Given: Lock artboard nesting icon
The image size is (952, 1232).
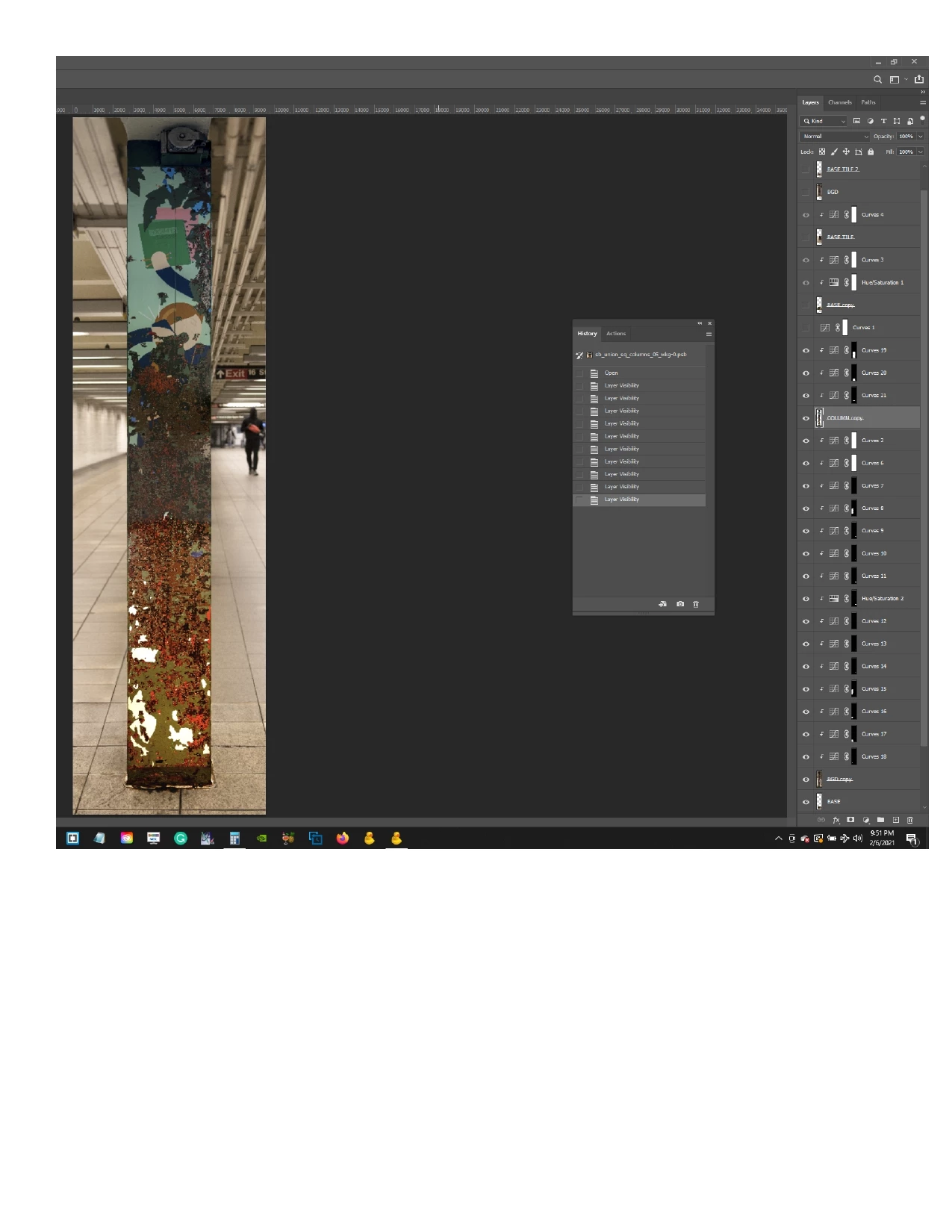Looking at the screenshot, I should [859, 152].
